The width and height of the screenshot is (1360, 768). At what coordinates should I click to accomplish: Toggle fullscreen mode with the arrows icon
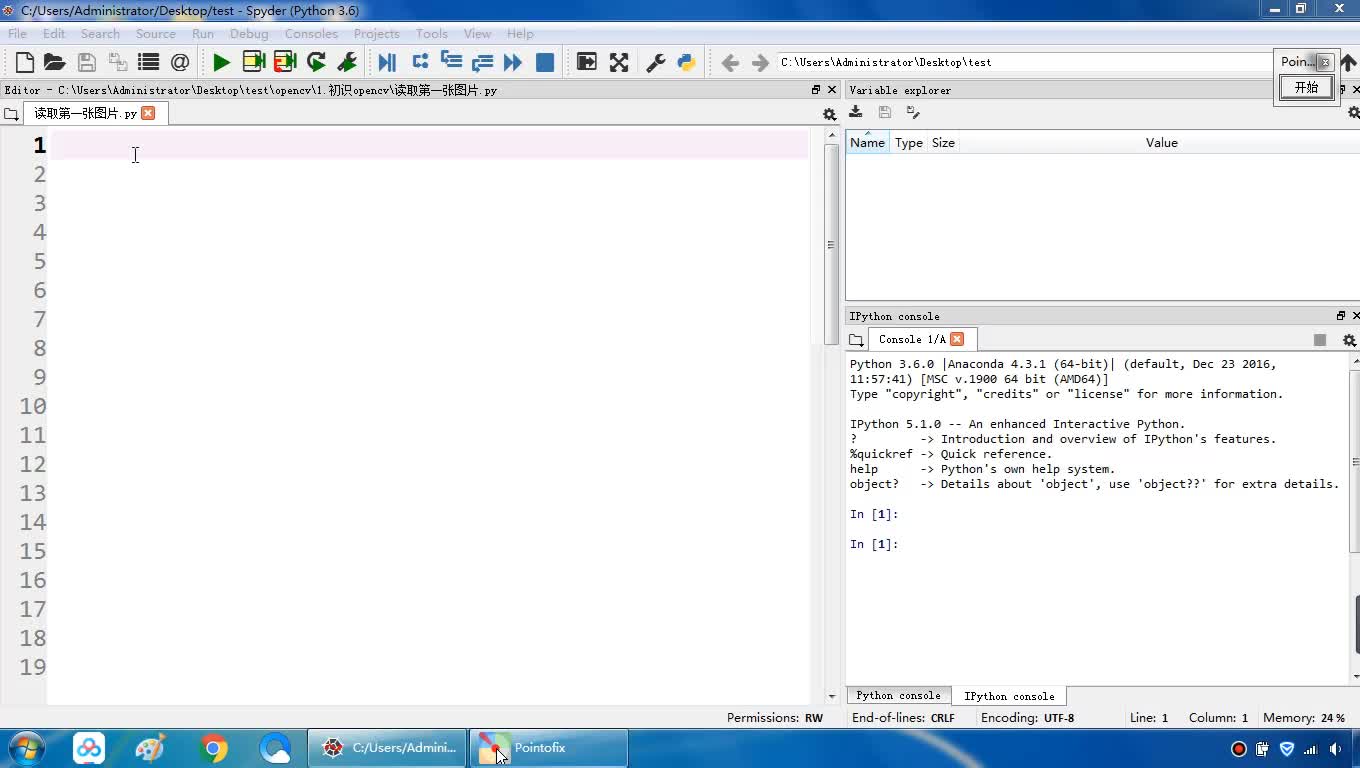tap(619, 62)
